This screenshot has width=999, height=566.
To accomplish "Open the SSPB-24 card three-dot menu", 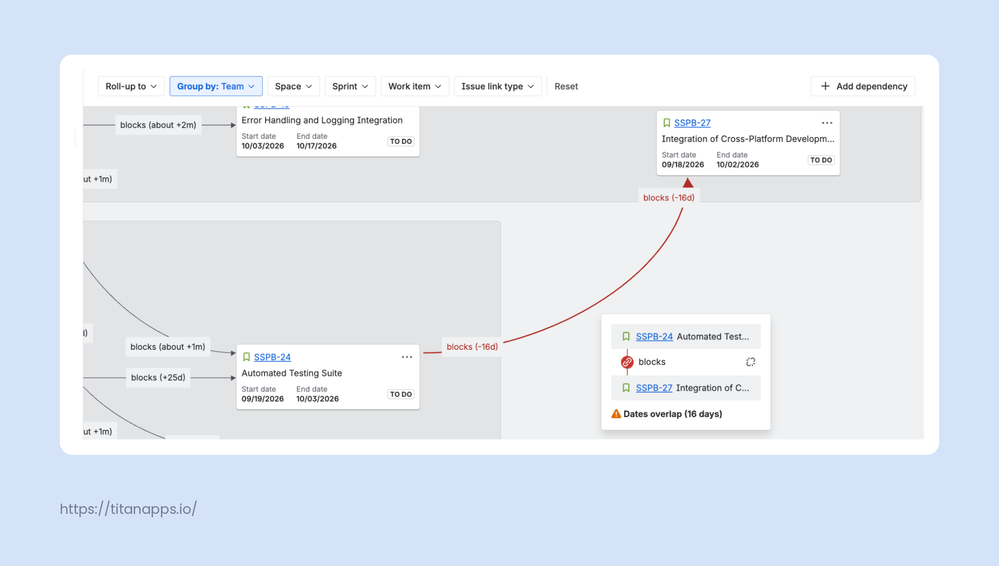I will (406, 357).
